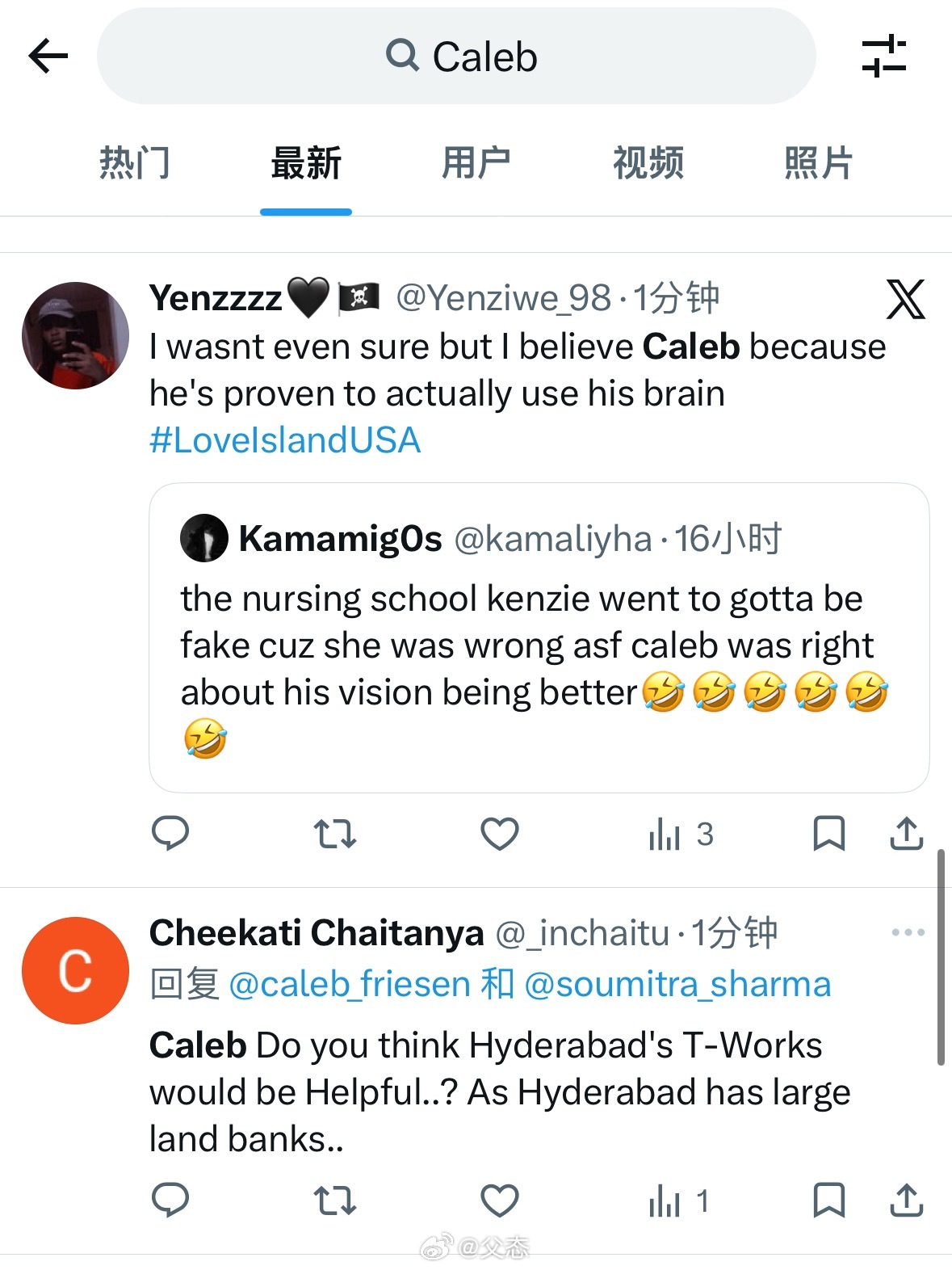The image size is (952, 1270).
Task: View analytics for Yenzzzz's tweet
Action: [x=681, y=835]
